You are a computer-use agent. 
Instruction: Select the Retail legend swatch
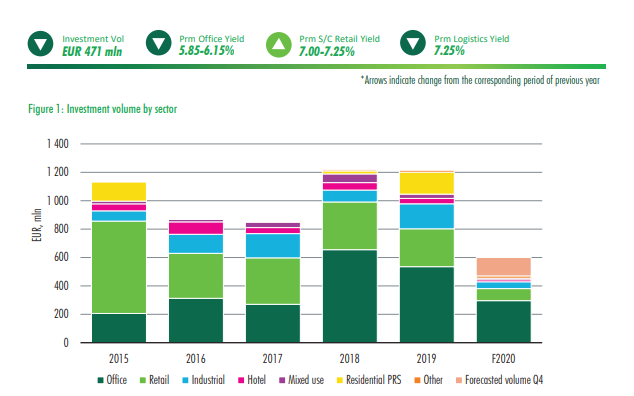point(143,380)
